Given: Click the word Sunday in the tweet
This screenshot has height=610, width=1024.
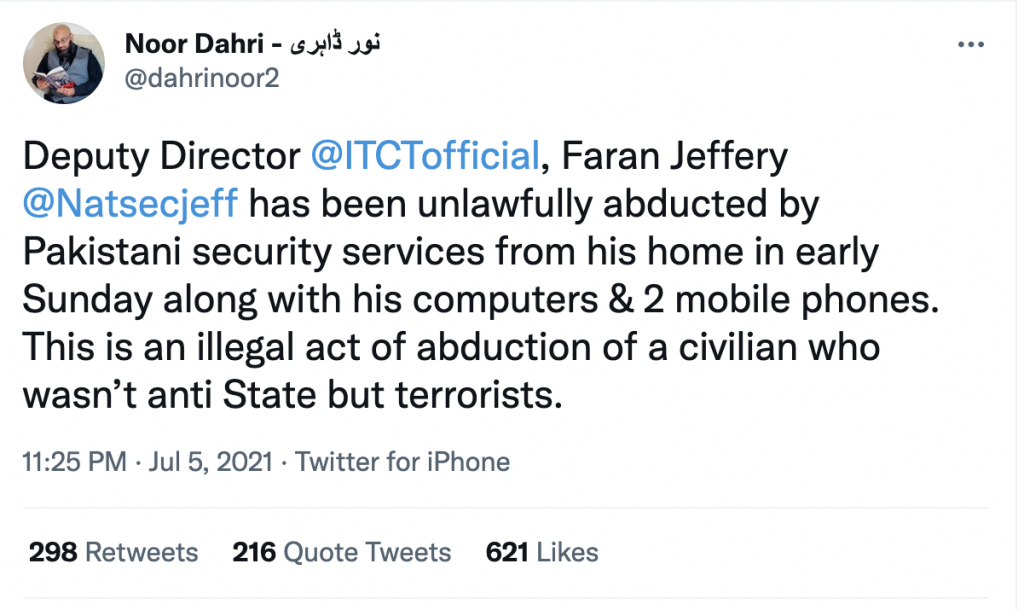Looking at the screenshot, I should coord(85,299).
